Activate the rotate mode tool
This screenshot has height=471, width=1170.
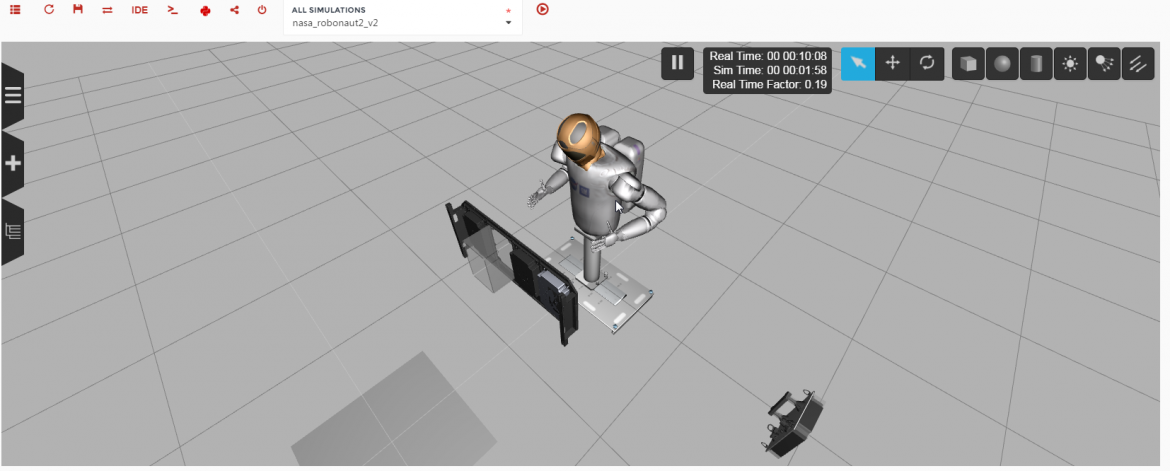point(927,63)
